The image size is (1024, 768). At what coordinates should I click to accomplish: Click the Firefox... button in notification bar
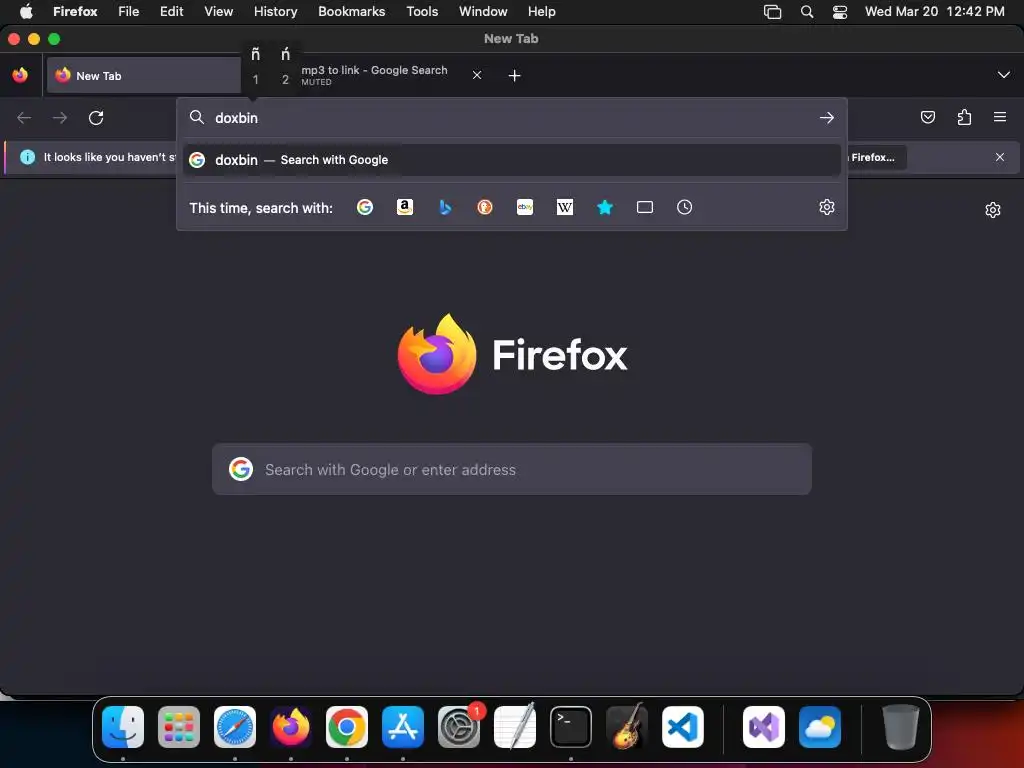click(874, 157)
